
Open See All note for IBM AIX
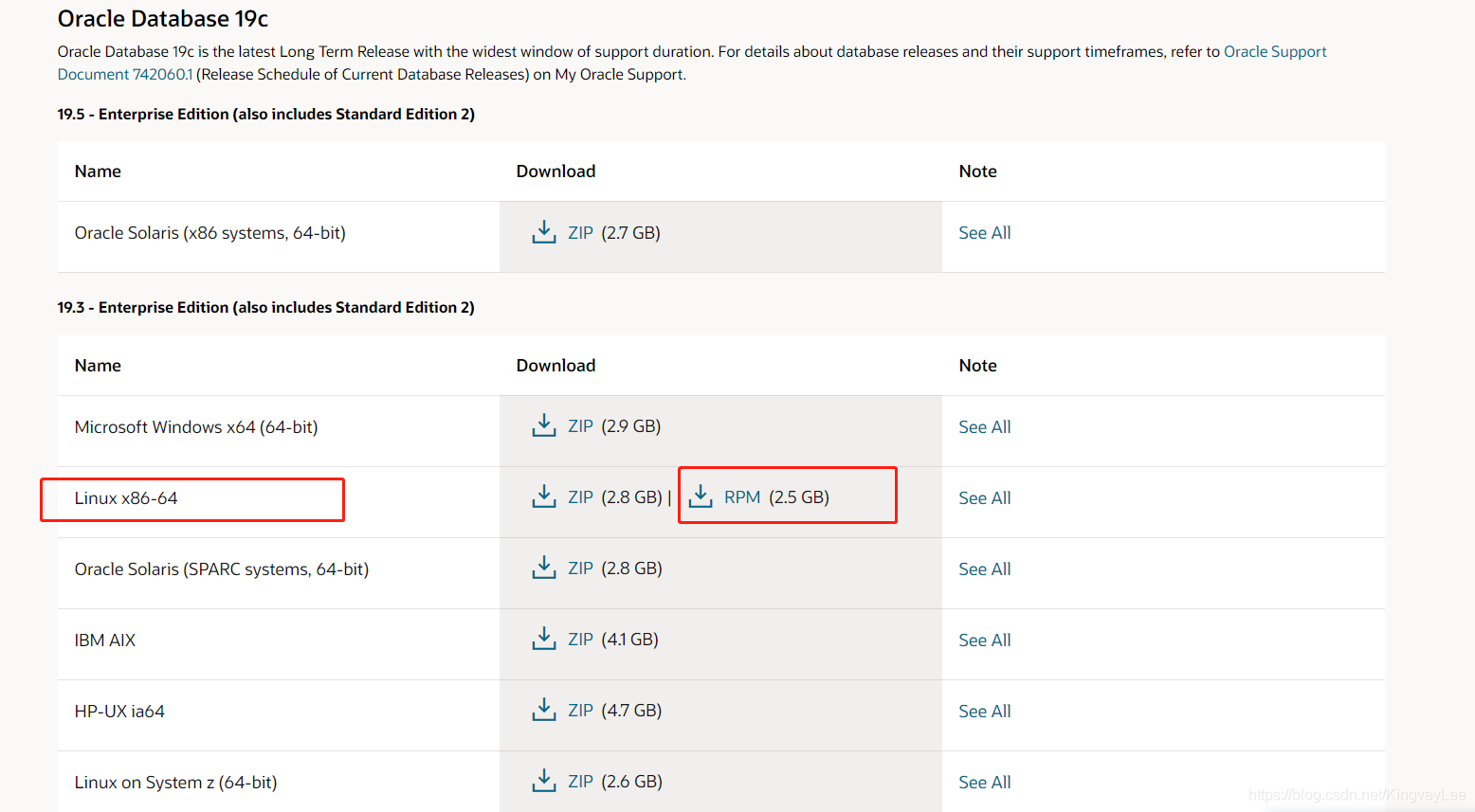[x=985, y=641]
